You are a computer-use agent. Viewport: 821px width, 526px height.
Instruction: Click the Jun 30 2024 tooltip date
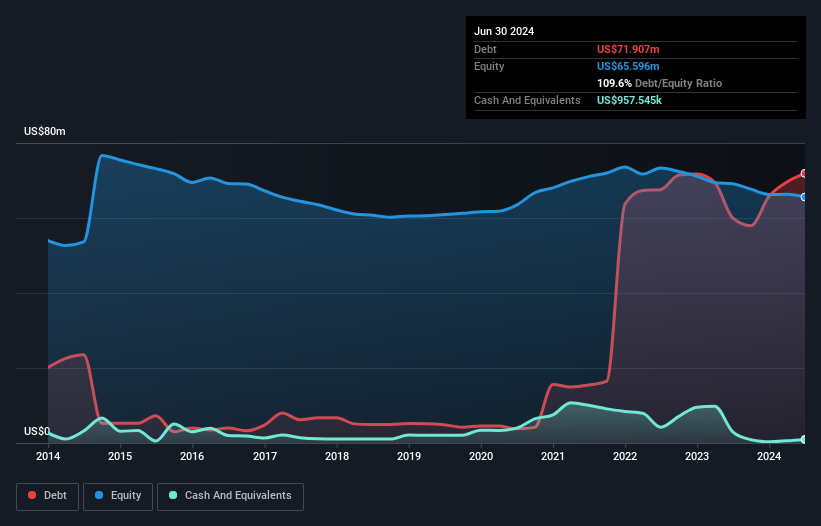(504, 31)
